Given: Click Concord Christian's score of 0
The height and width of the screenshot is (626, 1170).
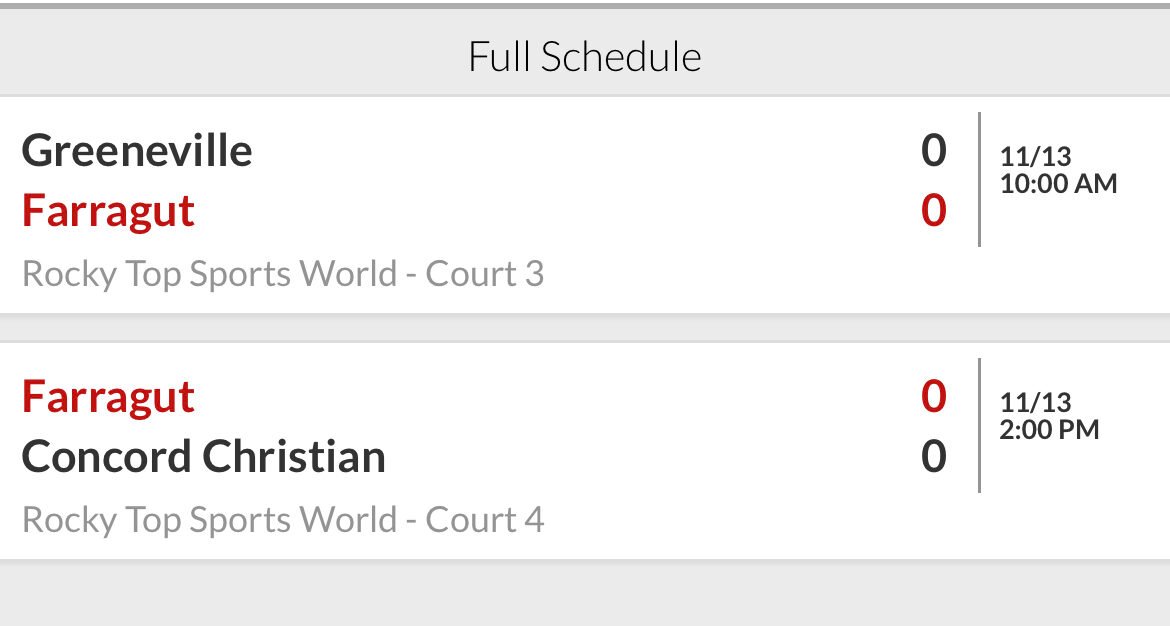Looking at the screenshot, I should [x=933, y=457].
